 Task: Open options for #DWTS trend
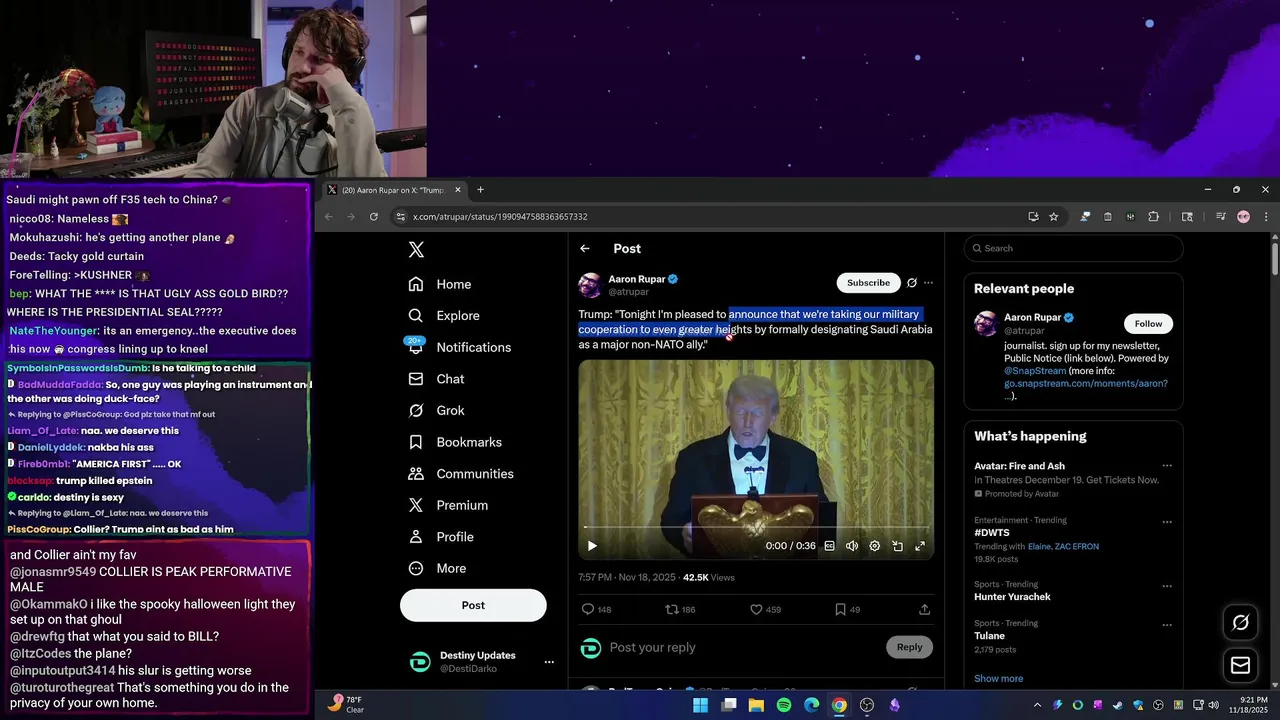(x=1166, y=521)
